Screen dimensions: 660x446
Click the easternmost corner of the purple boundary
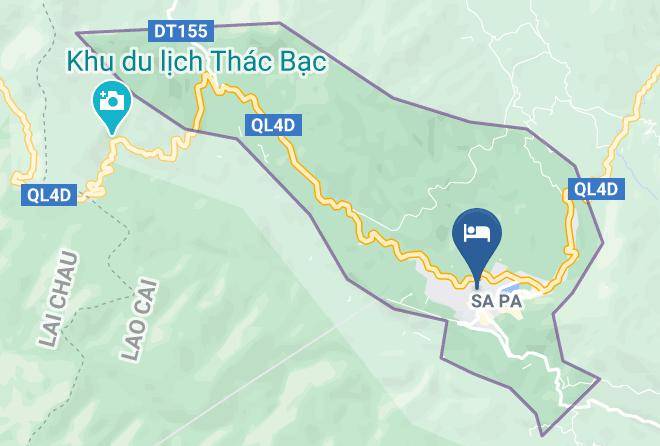pos(603,243)
